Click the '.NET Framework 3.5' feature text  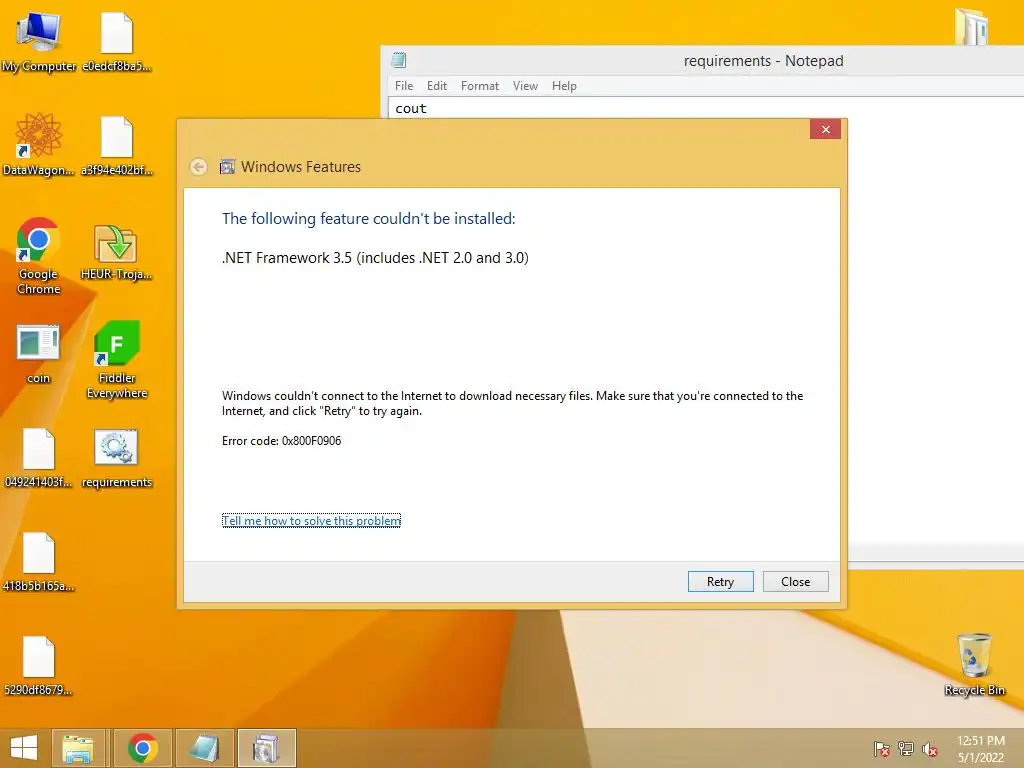tap(376, 258)
